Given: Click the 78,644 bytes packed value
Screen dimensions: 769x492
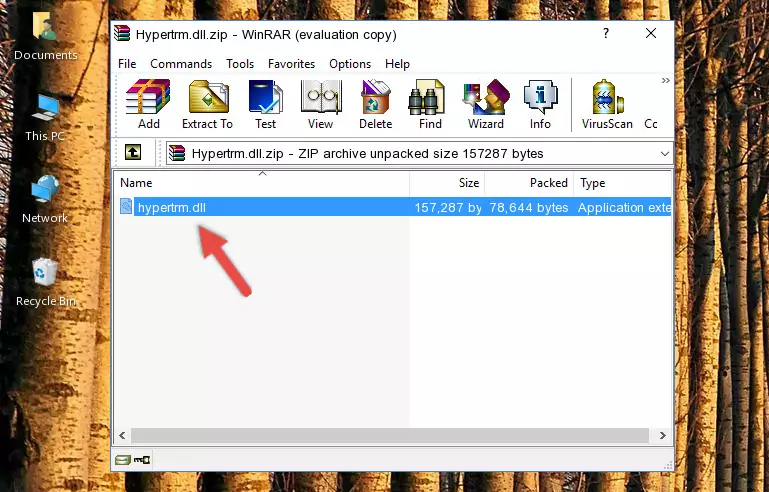Looking at the screenshot, I should click(x=529, y=207).
